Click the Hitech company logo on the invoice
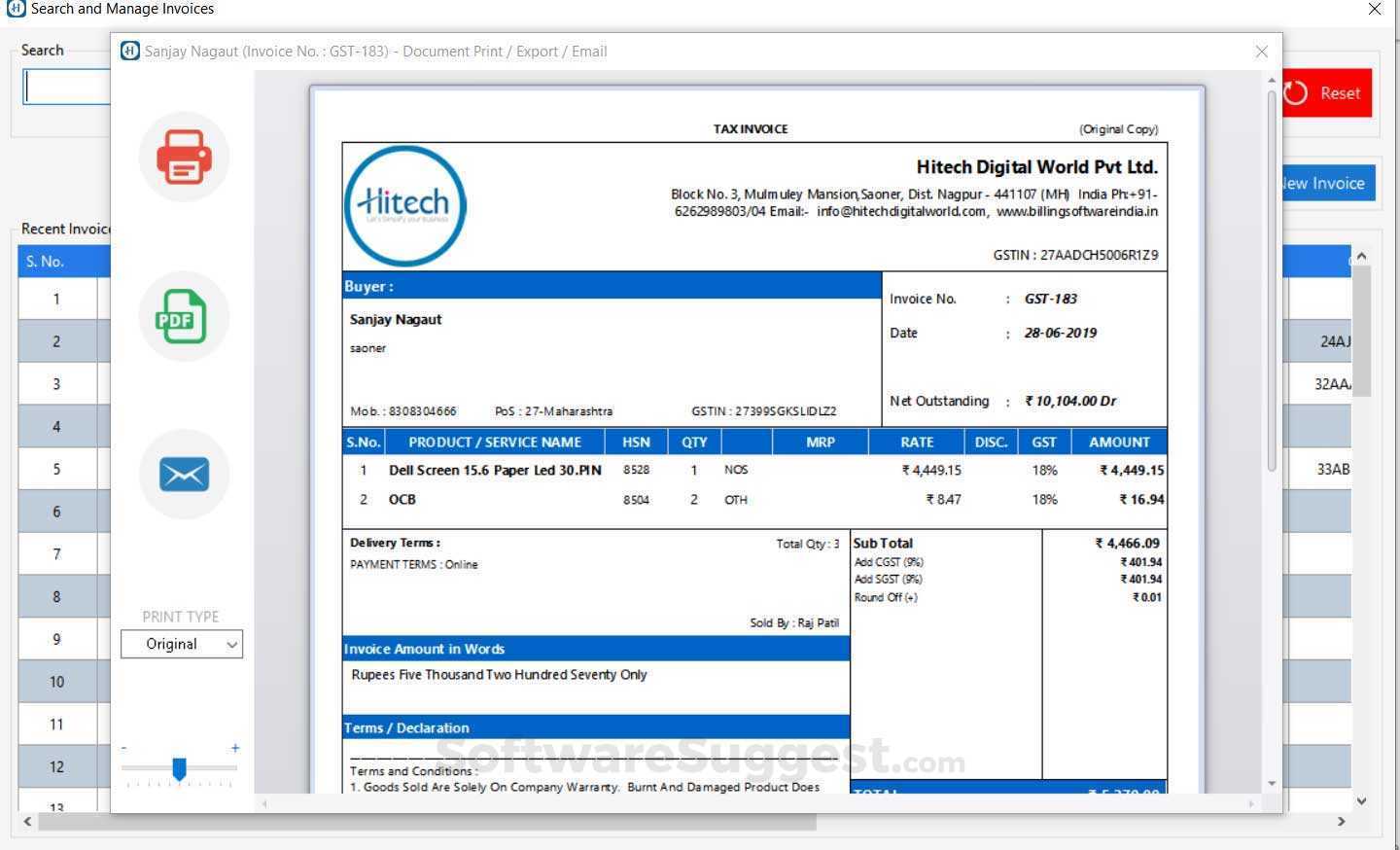 tap(405, 205)
